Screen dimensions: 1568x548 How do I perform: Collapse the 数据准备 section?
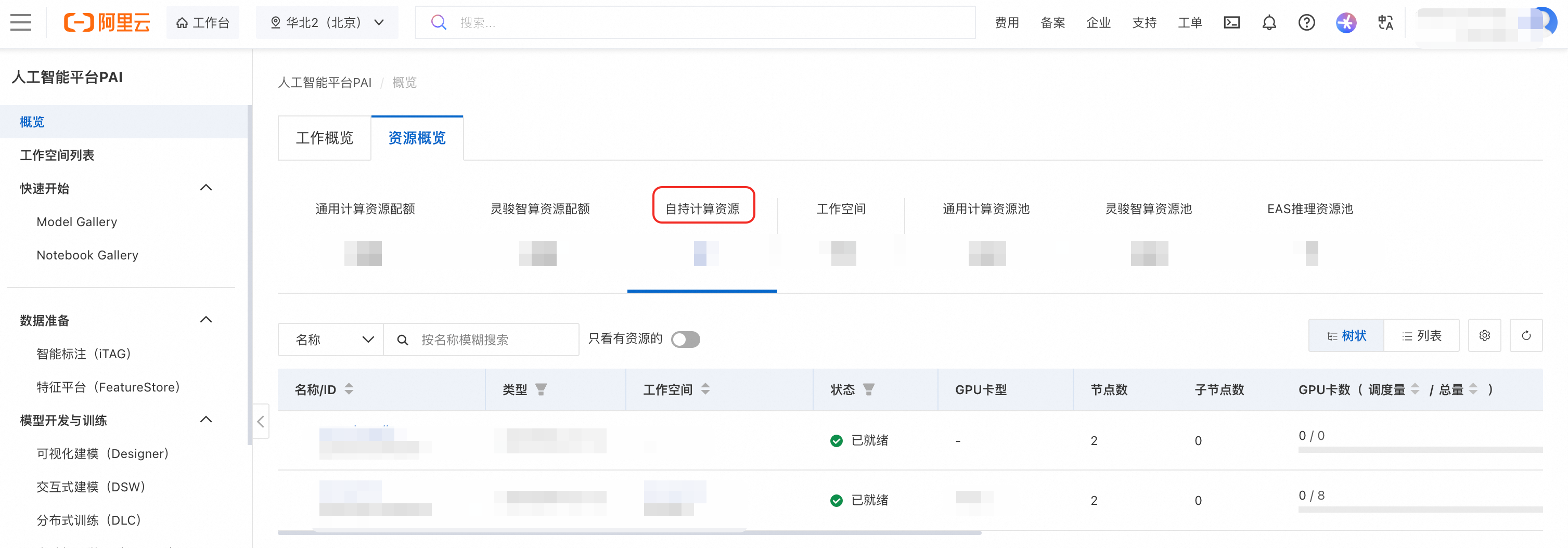point(205,320)
